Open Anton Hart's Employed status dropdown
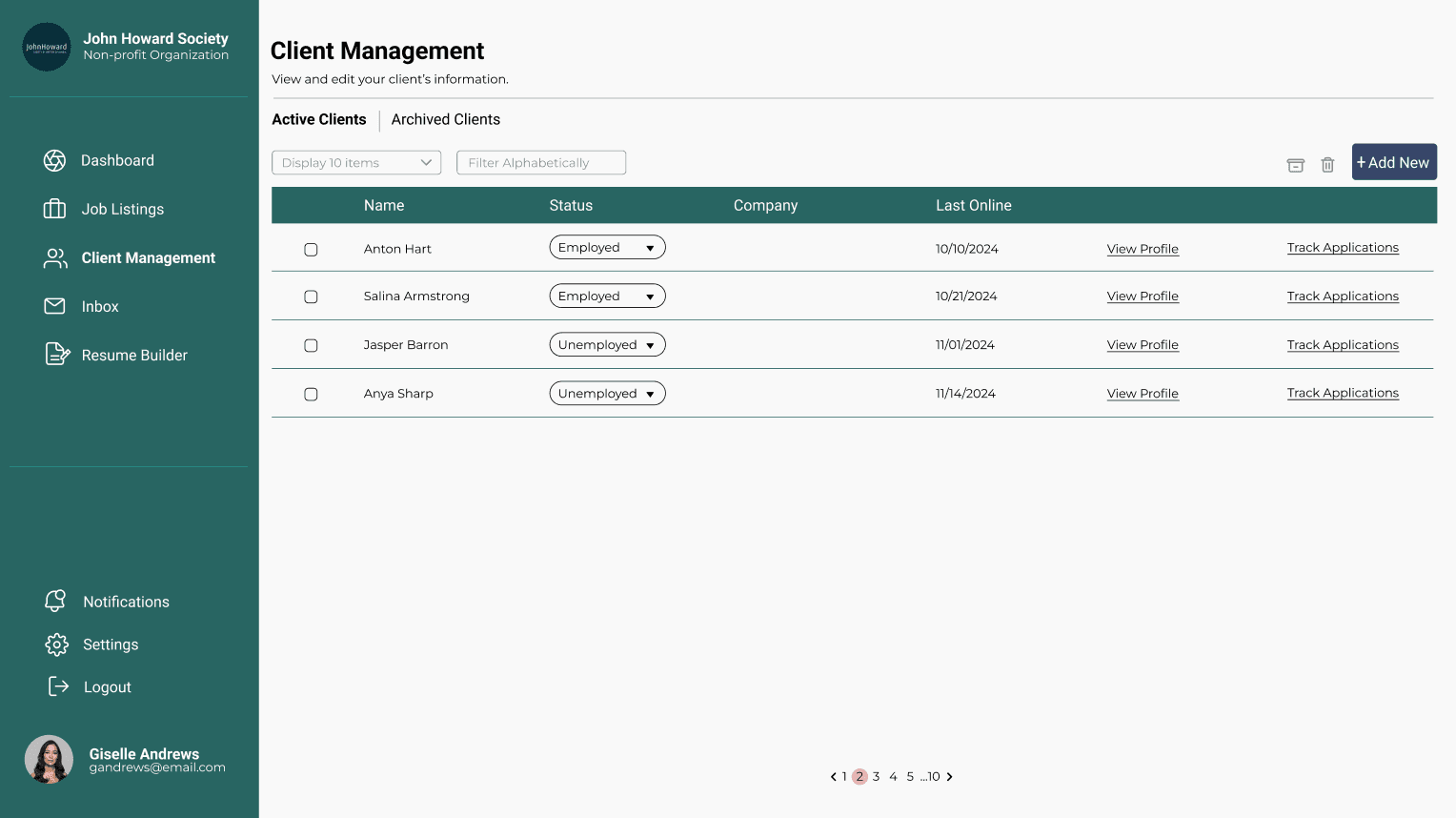Screen dimensions: 1456x818 [607, 248]
